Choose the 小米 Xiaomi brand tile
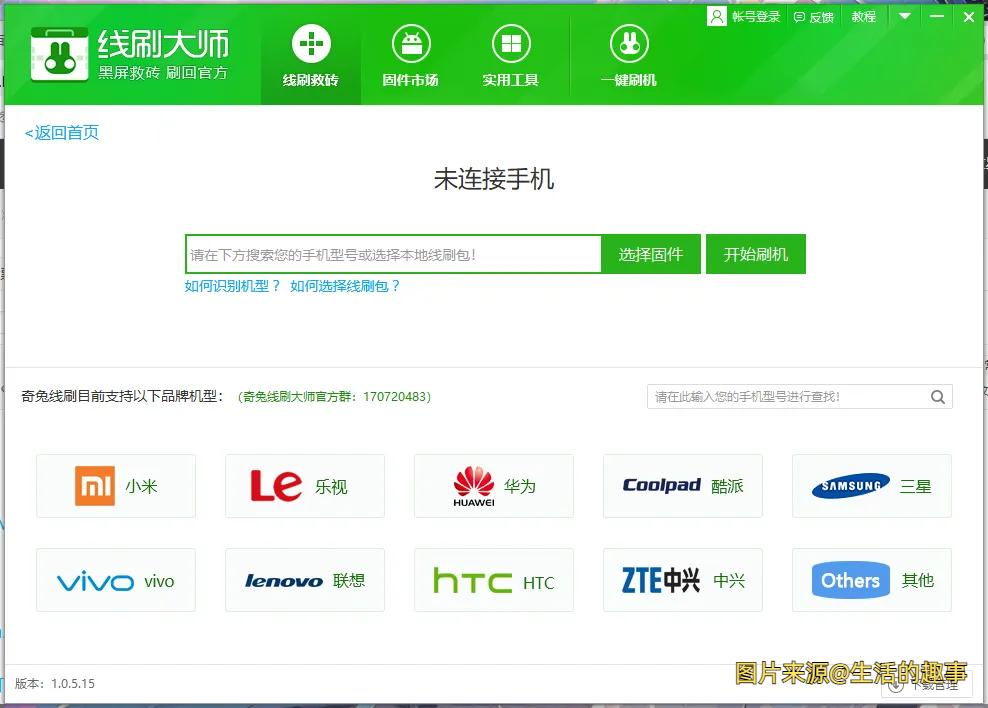The image size is (988, 708). tap(116, 486)
